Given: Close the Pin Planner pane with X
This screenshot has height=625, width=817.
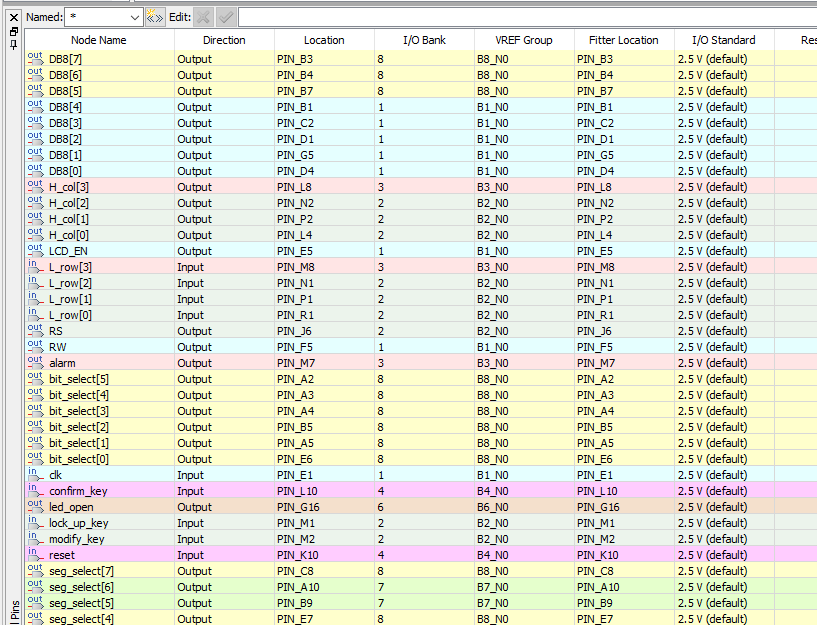Looking at the screenshot, I should point(14,18).
